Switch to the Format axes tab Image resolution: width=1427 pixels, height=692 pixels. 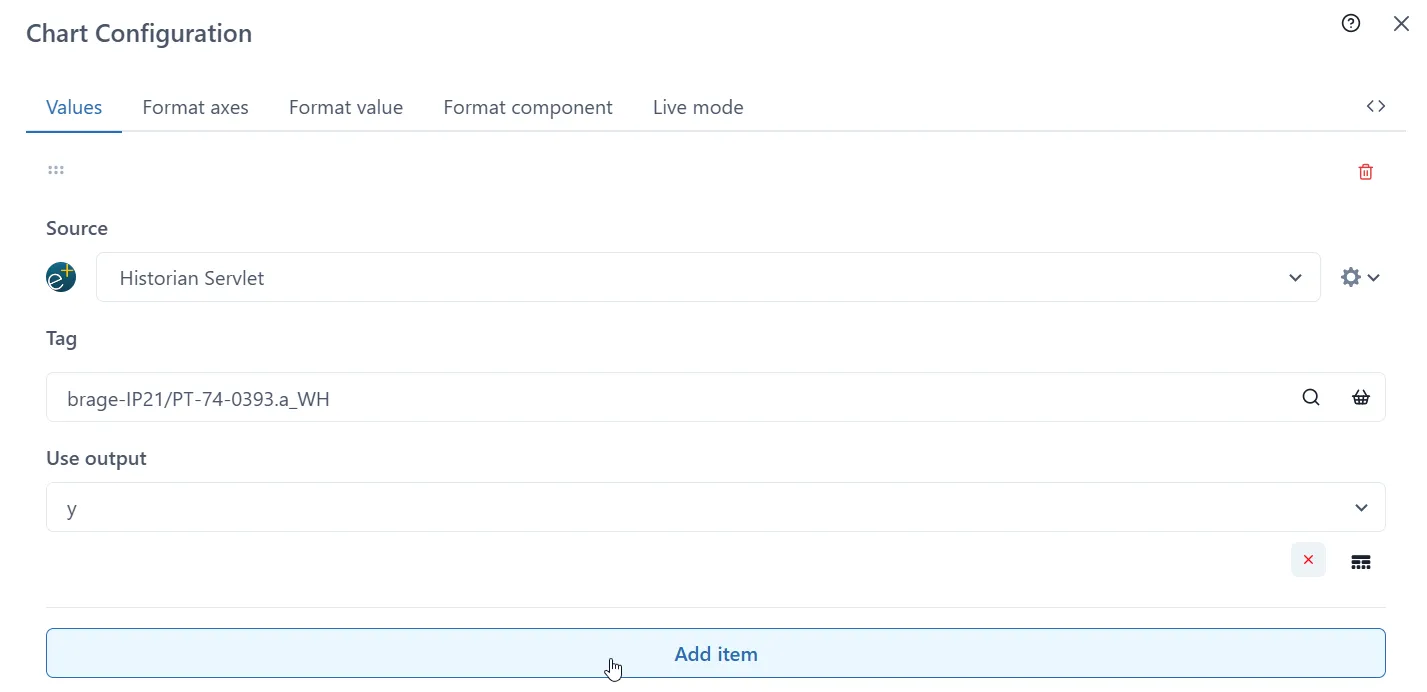195,107
